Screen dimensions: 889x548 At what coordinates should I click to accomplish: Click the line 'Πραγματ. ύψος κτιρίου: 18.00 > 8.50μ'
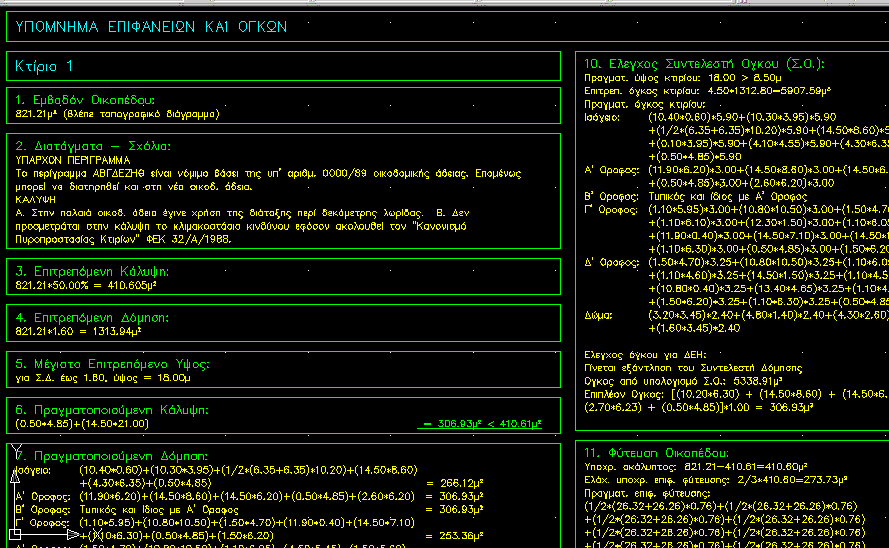coord(683,78)
